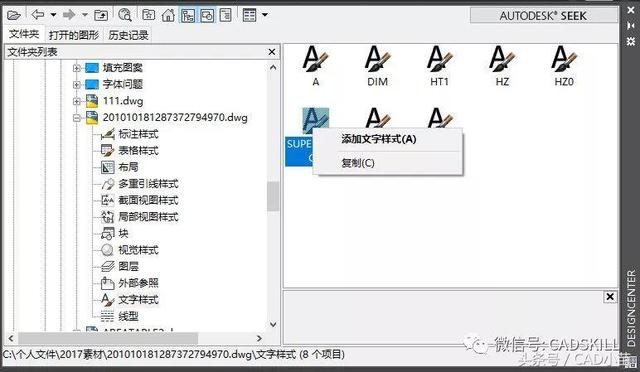
Task: Open the Back history dropdown arrow
Action: (53, 15)
